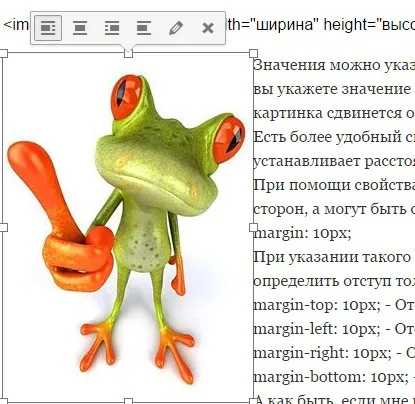Click the line starting 'Значения можно'
This screenshot has width=415, height=404.
[334, 65]
